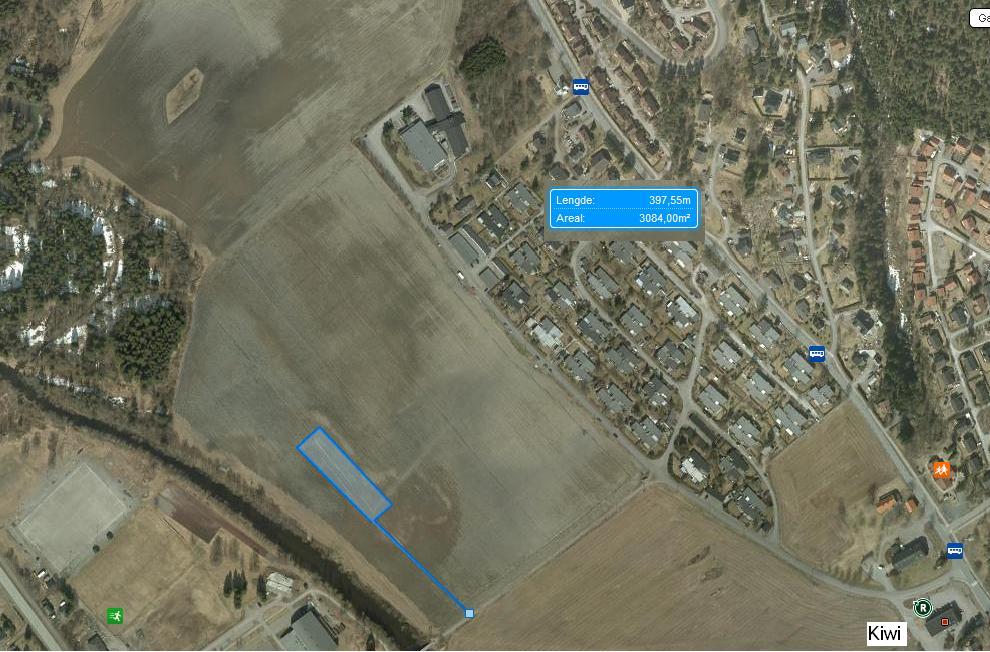This screenshot has width=990, height=652.
Task: Click the Areal row in the measurement popup
Action: [623, 218]
